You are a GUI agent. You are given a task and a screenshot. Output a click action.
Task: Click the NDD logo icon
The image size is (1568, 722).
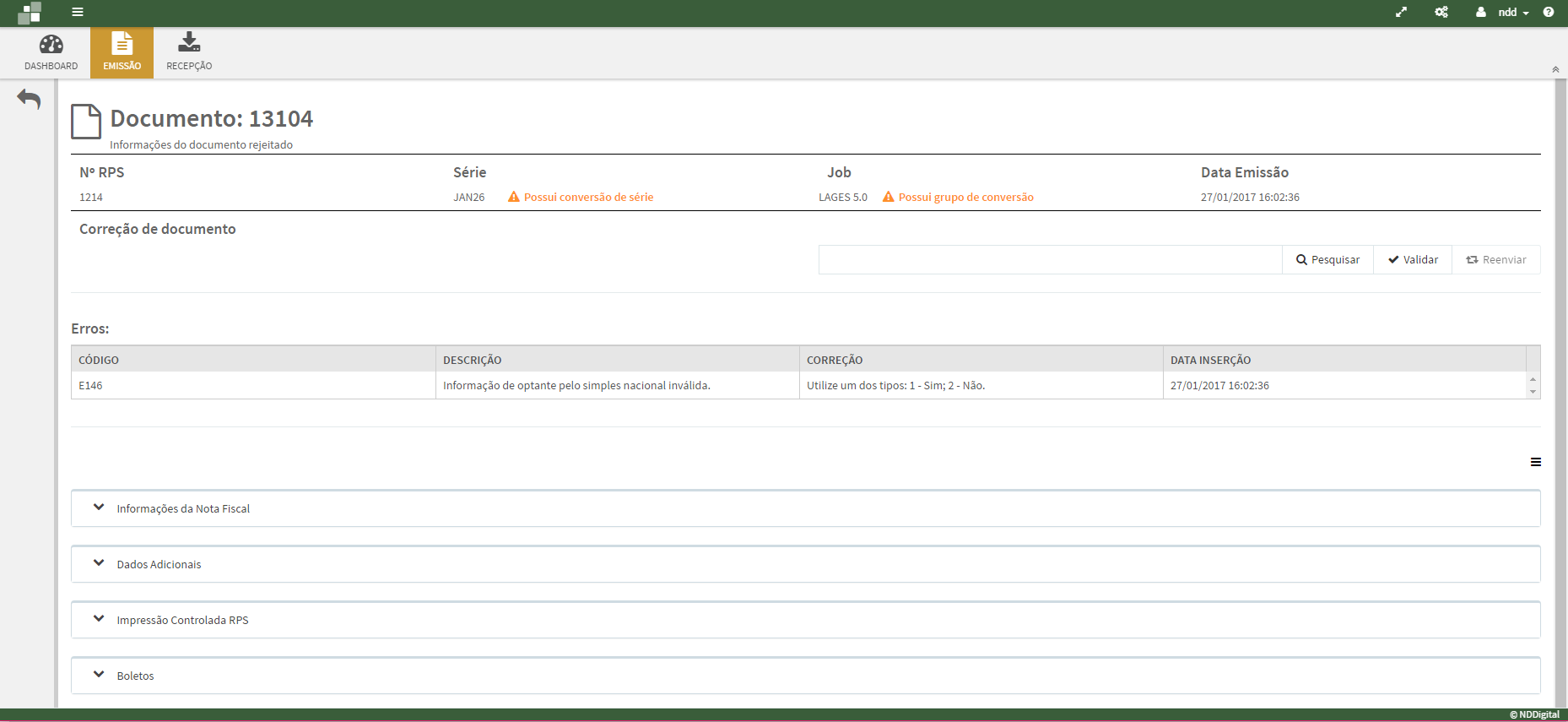tap(30, 13)
